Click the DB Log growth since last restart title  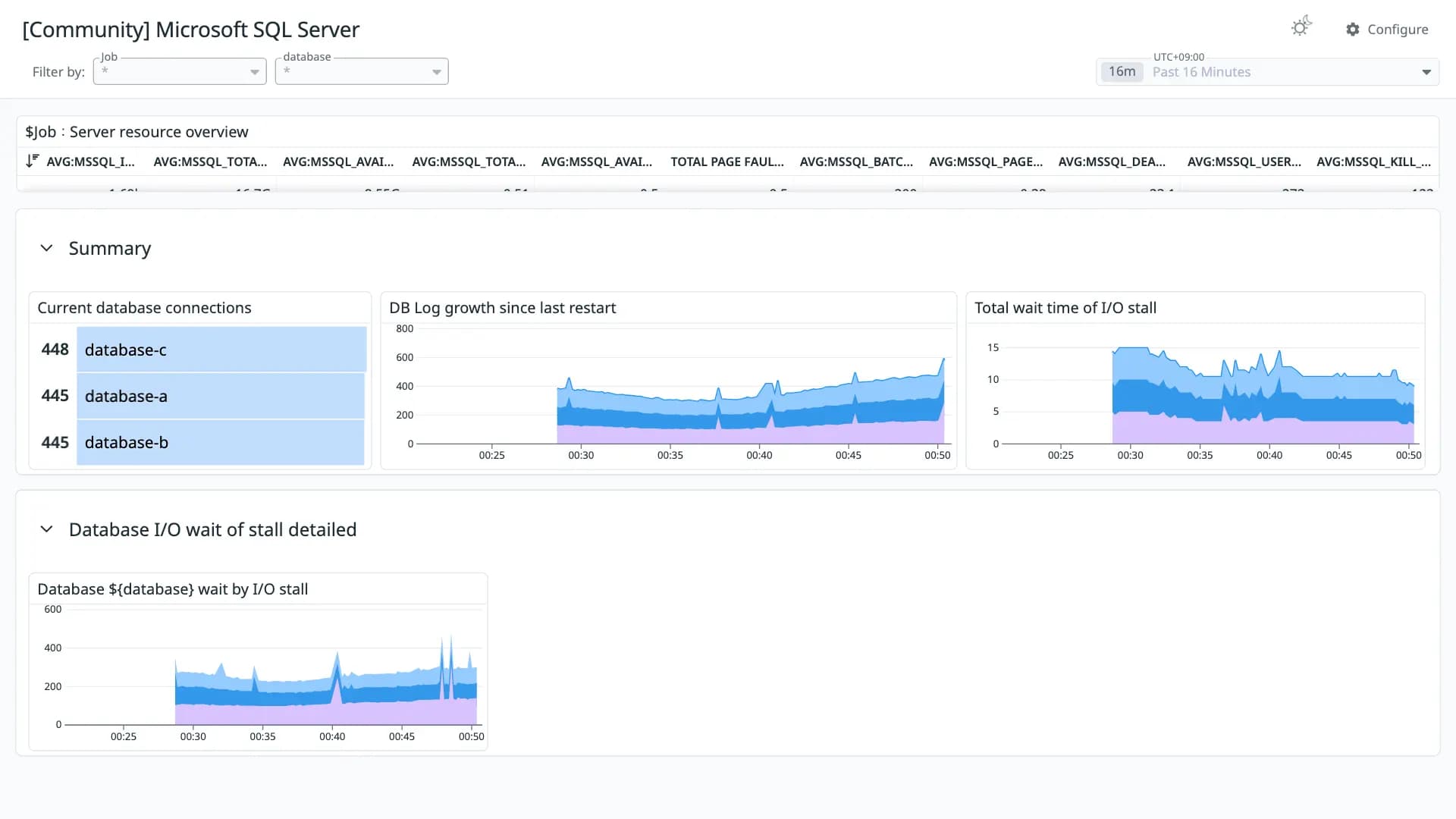[502, 308]
